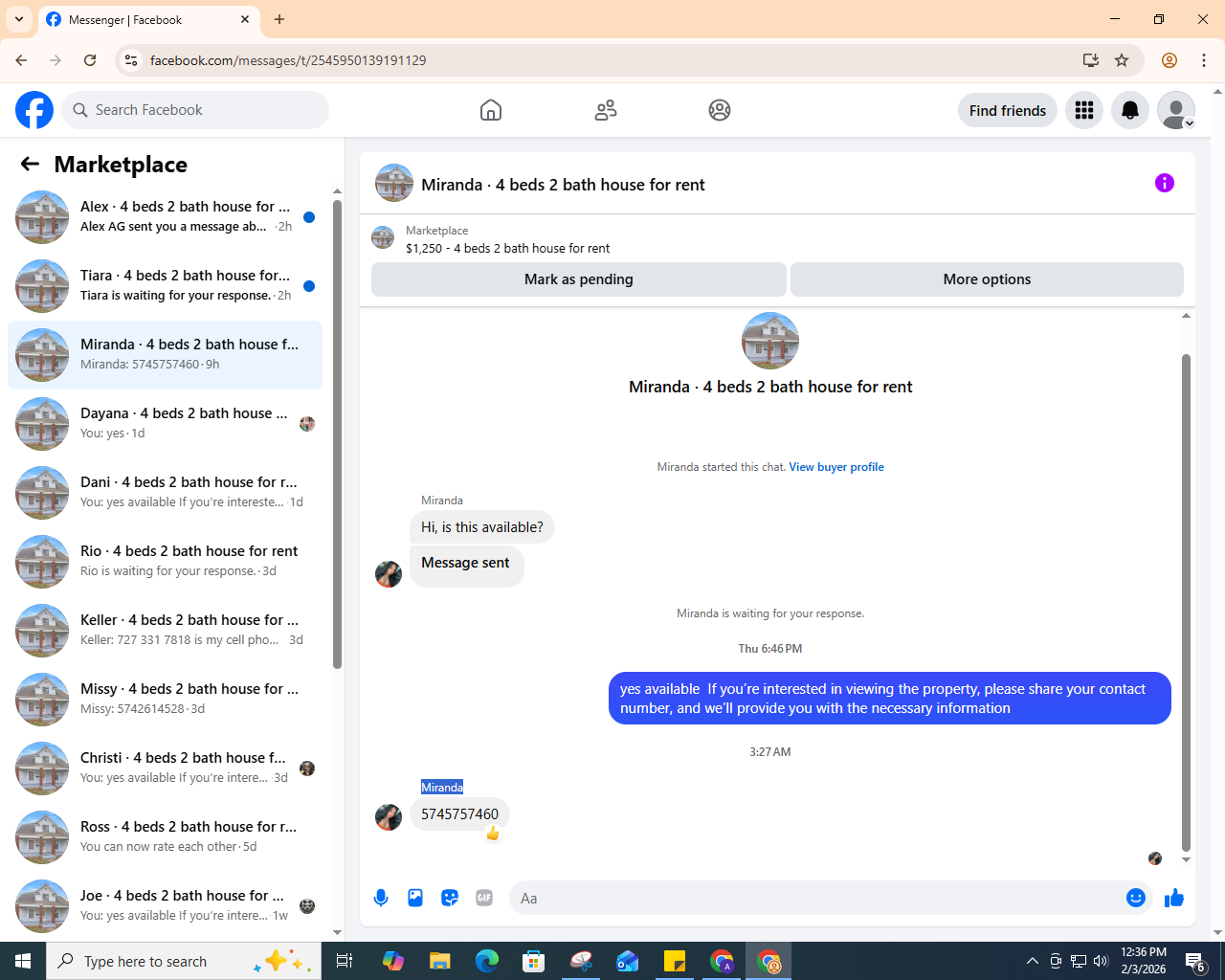1225x980 pixels.
Task: Bookmark this page with the star icon
Action: (x=1122, y=60)
